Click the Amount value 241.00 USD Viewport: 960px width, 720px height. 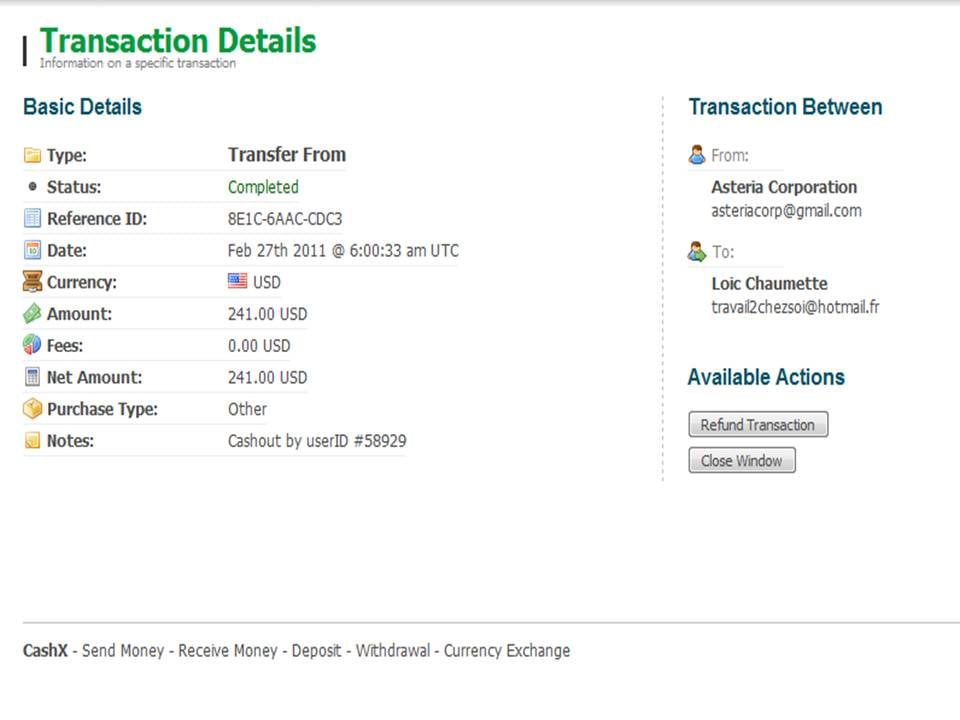(x=268, y=314)
